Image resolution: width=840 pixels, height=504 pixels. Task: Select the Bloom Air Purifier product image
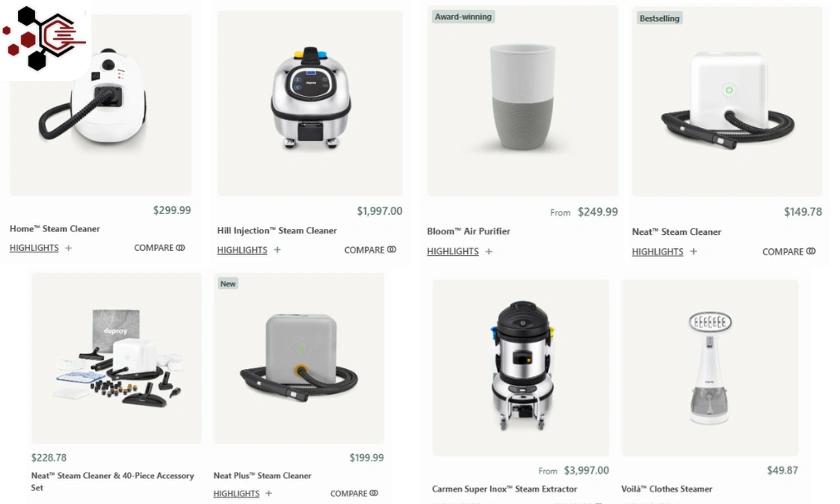pos(522,101)
